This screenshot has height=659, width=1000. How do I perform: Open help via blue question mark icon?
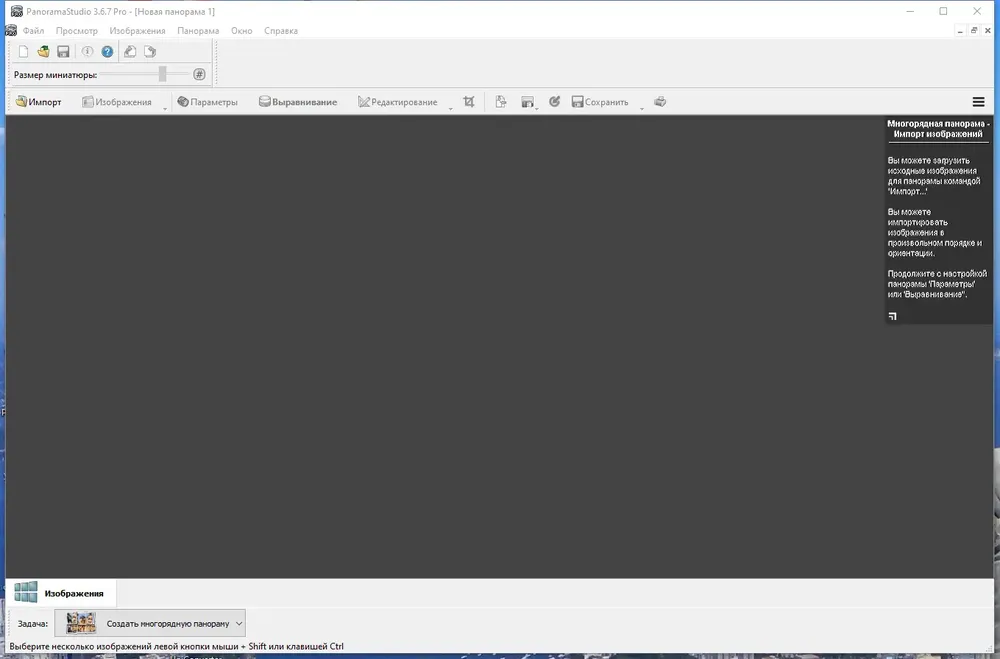[107, 52]
